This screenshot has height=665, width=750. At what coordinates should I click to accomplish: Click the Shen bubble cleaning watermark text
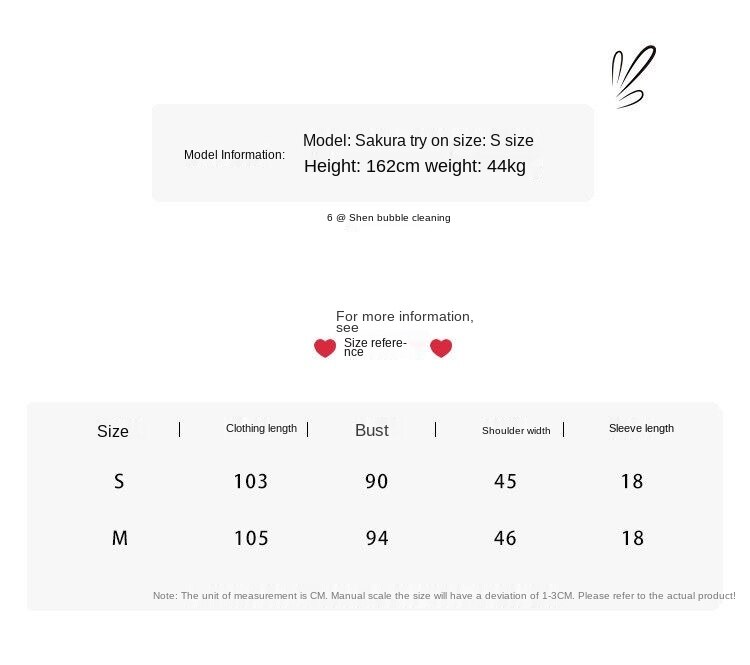point(389,218)
